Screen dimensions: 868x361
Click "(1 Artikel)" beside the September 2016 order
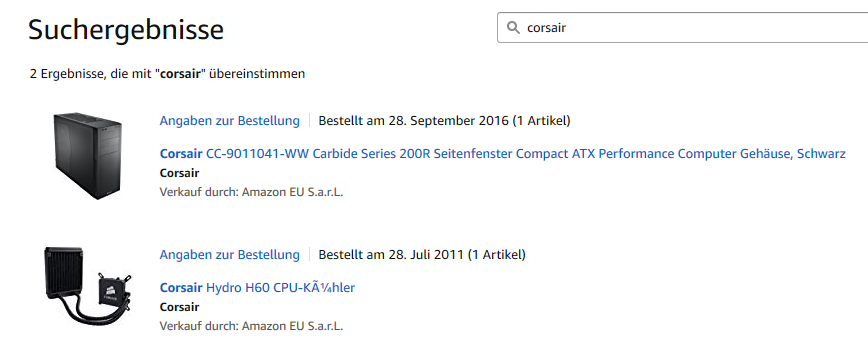point(541,121)
